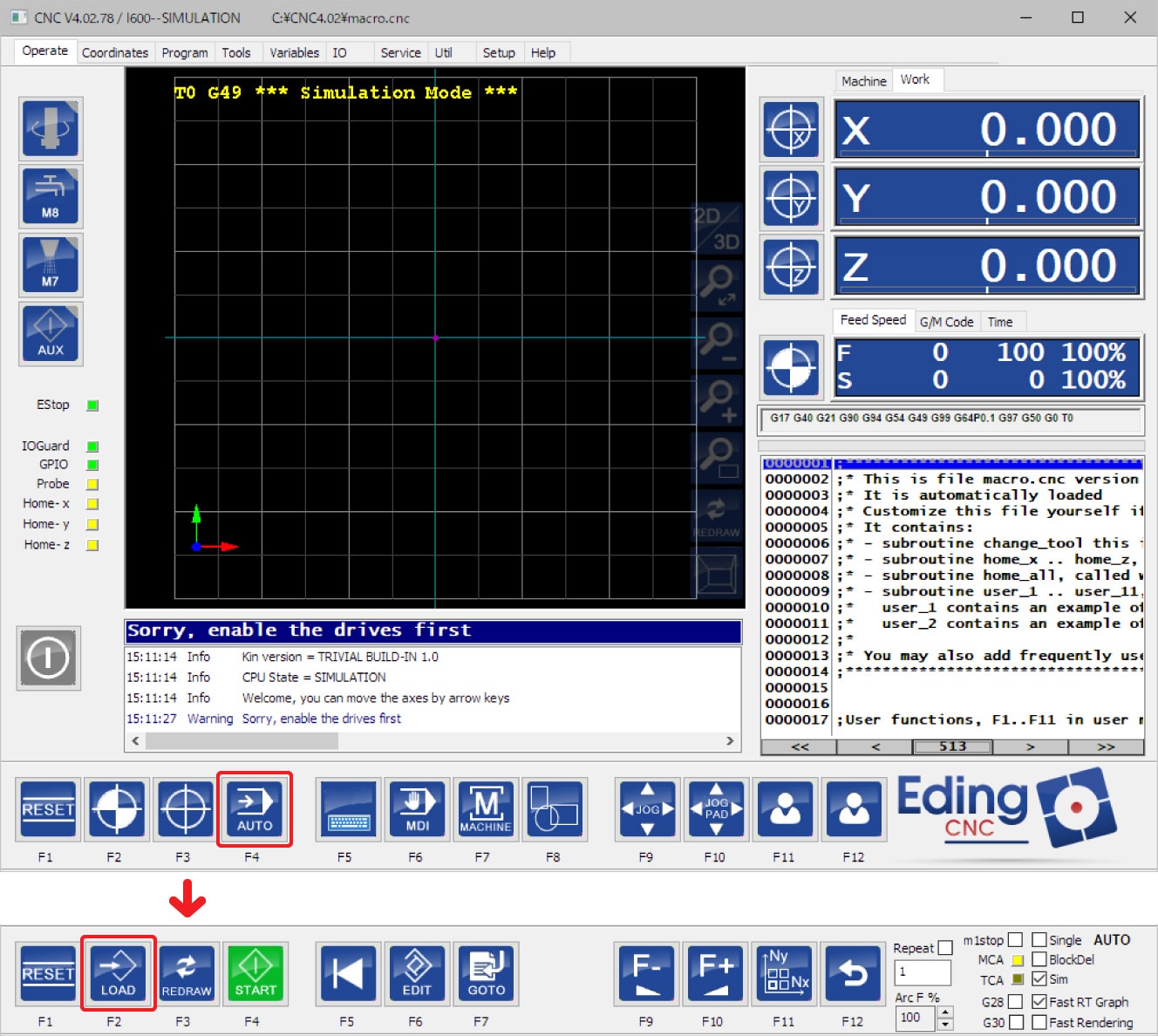Click the zero axes F3 icon
The width and height of the screenshot is (1158, 1036).
click(x=185, y=809)
